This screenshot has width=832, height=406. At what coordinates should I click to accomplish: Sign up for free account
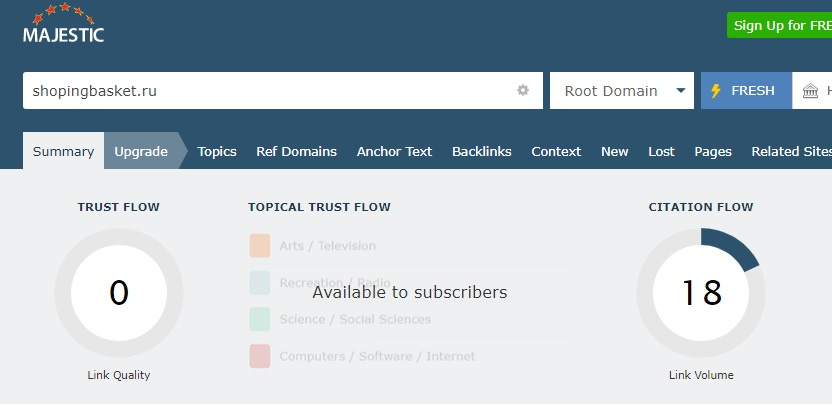[780, 25]
